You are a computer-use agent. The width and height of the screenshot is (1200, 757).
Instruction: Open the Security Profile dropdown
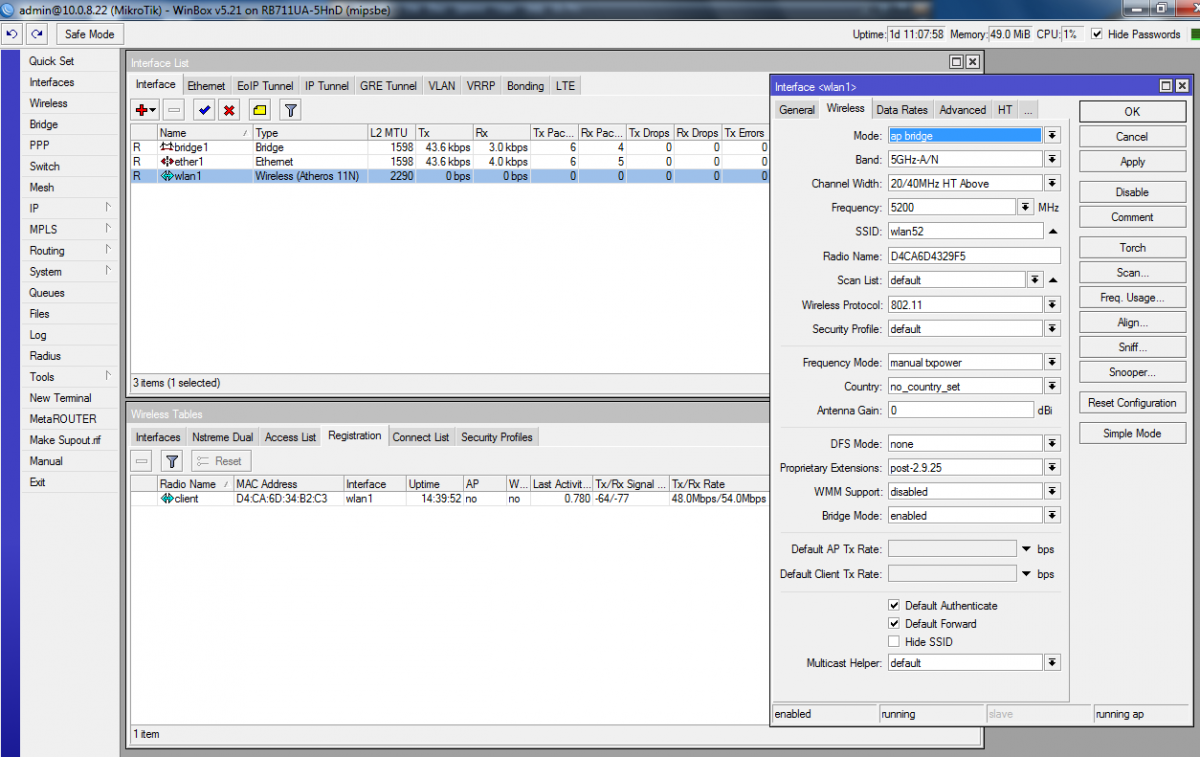tap(1052, 328)
